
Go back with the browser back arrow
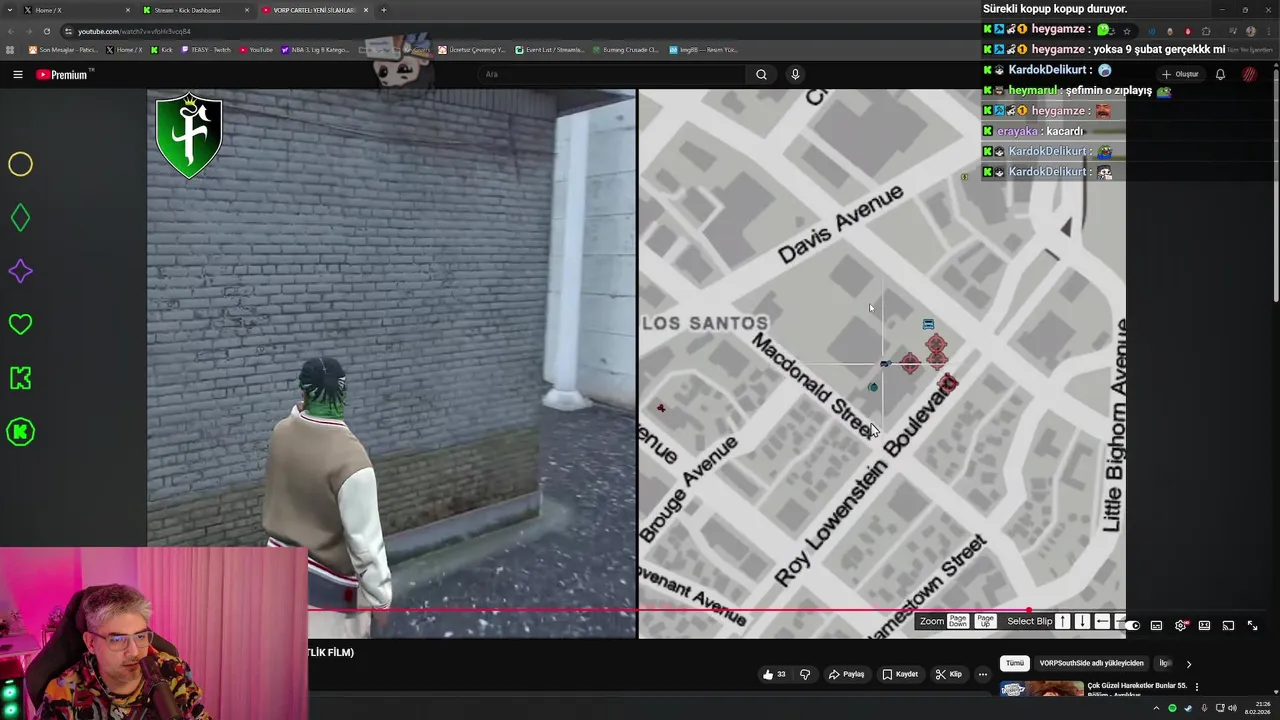(x=11, y=31)
